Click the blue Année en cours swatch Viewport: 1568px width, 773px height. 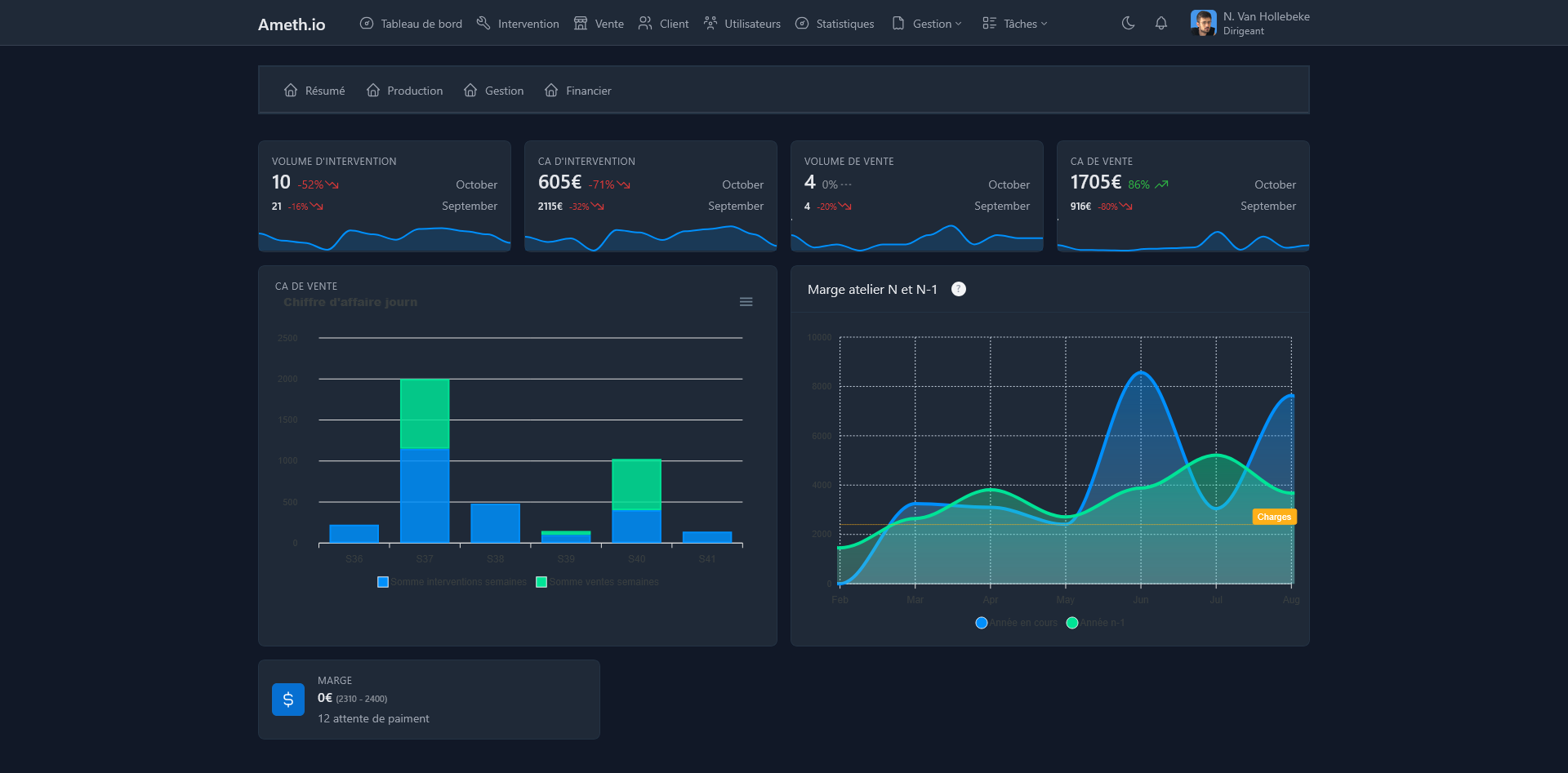point(982,623)
